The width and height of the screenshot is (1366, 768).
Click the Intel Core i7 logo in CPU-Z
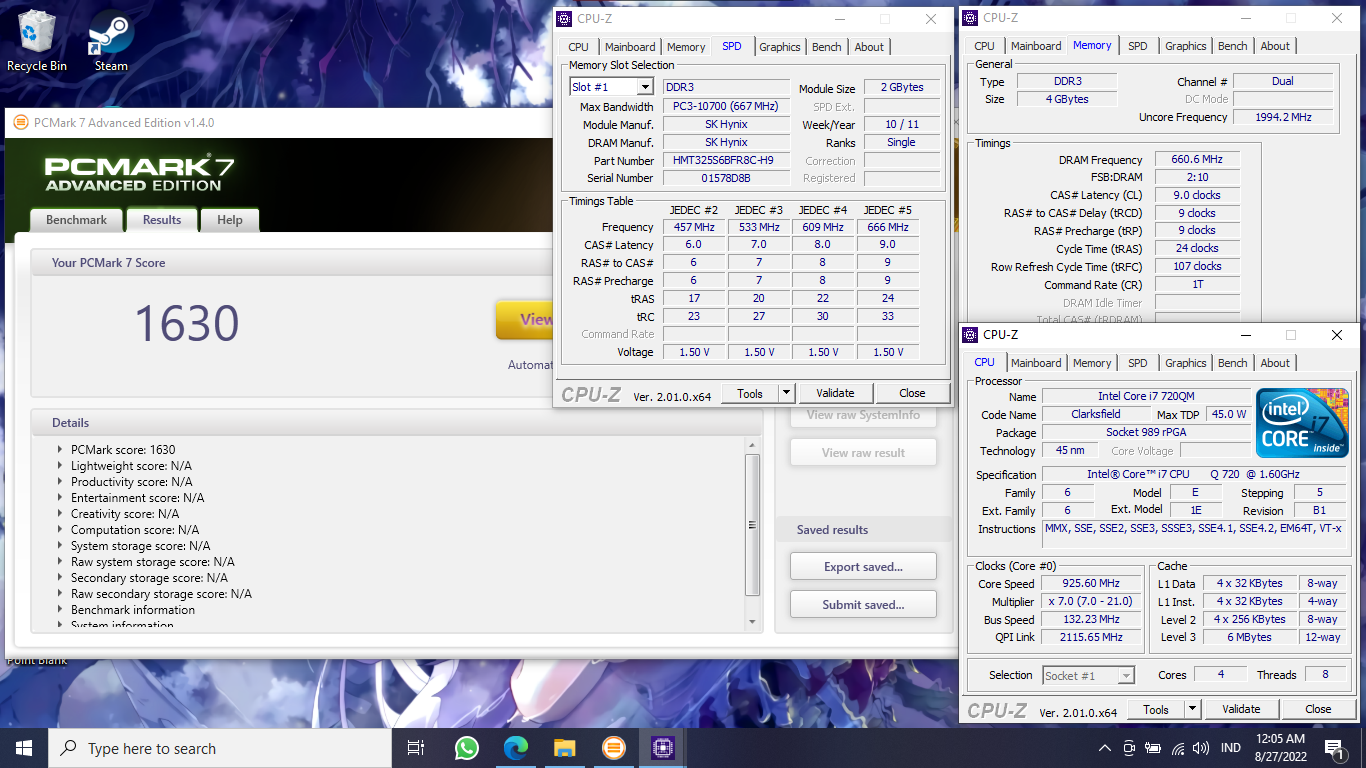[1302, 423]
